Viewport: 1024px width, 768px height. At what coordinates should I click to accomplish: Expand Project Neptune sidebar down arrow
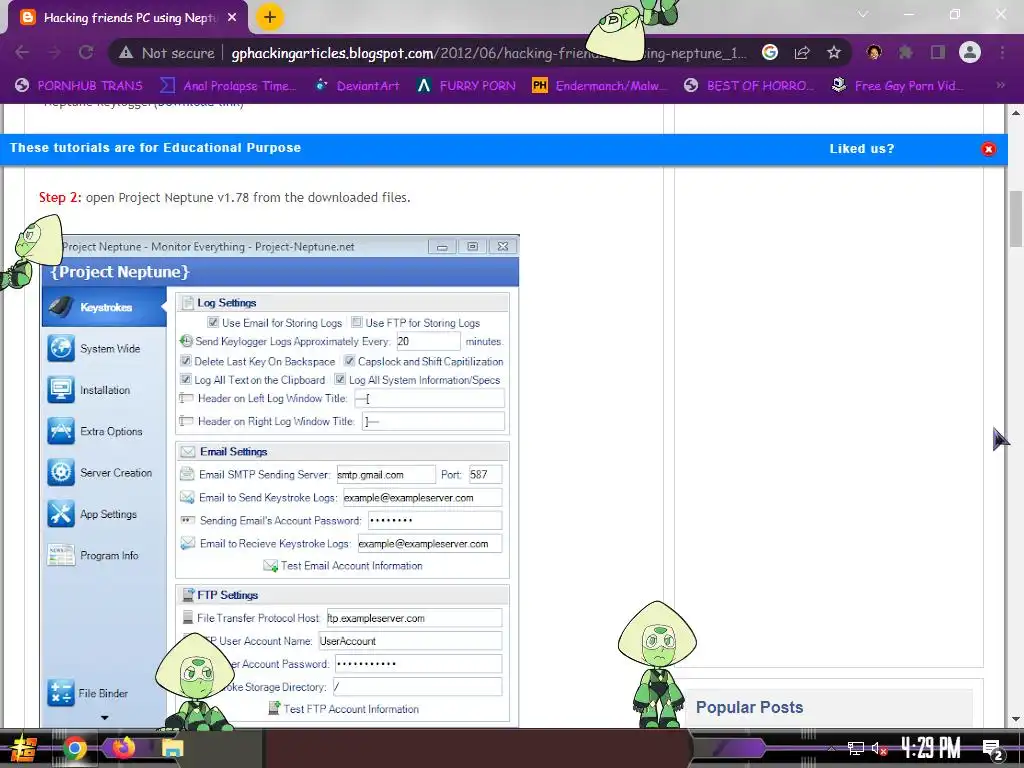pos(104,718)
